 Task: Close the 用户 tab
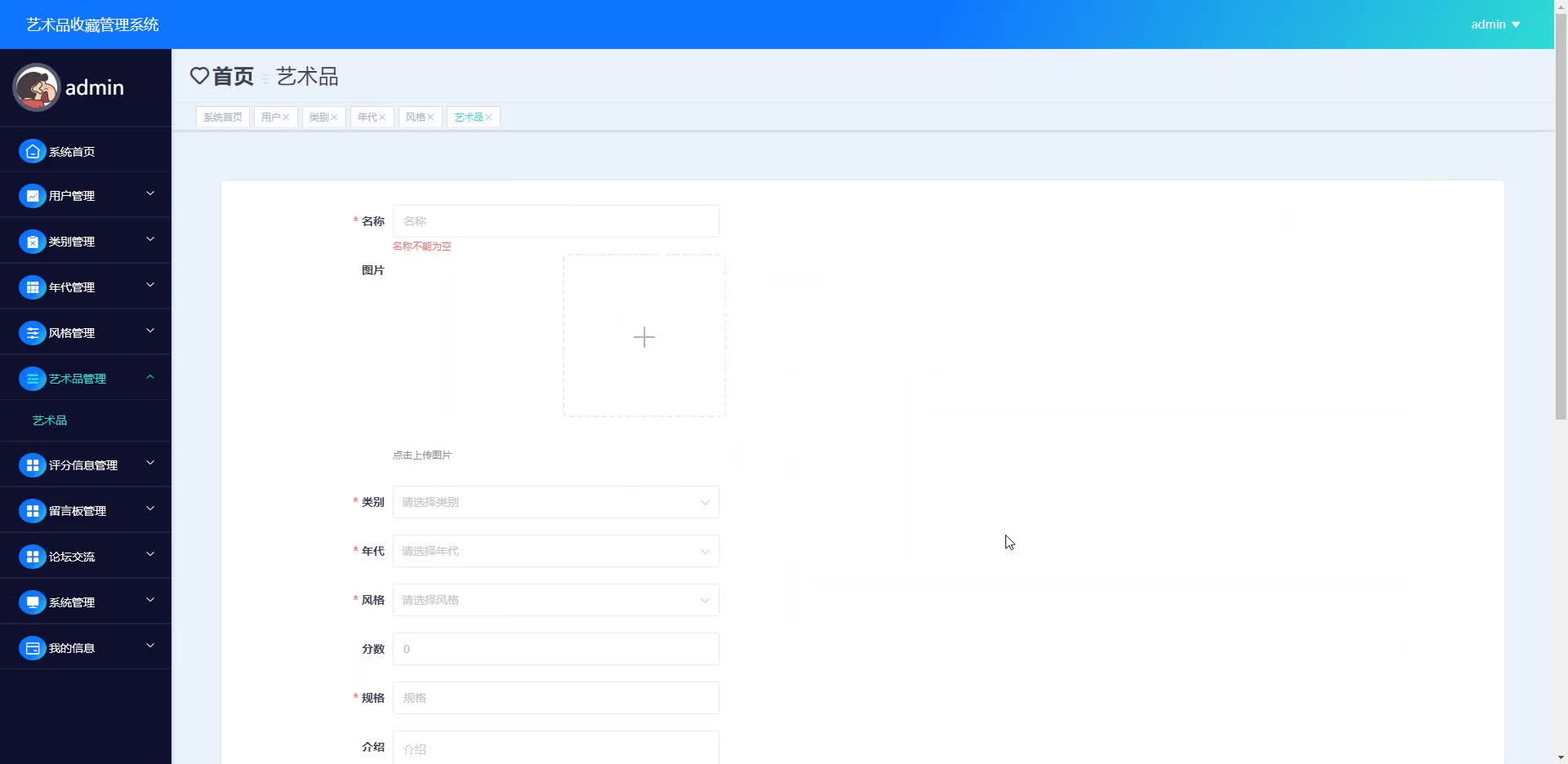286,118
